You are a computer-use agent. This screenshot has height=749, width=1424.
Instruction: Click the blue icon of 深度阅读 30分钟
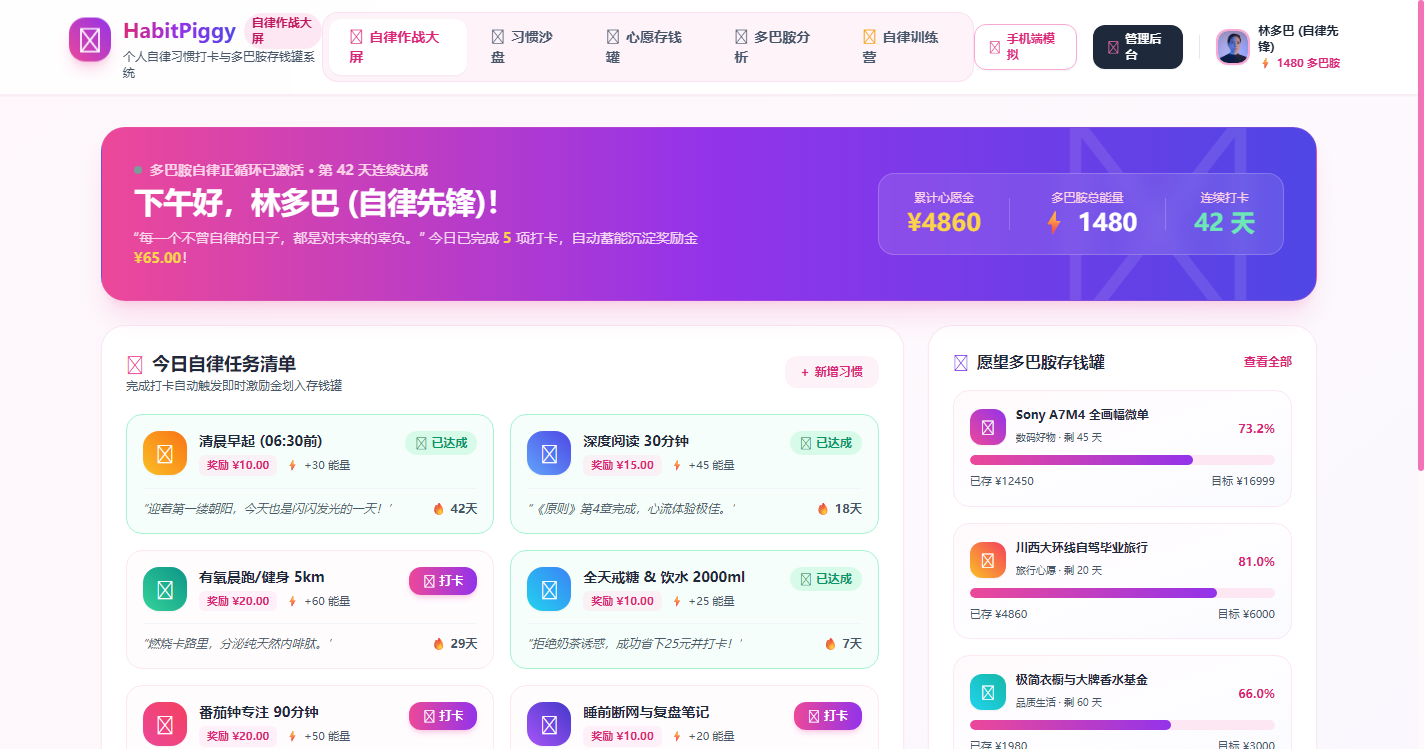pyautogui.click(x=549, y=453)
